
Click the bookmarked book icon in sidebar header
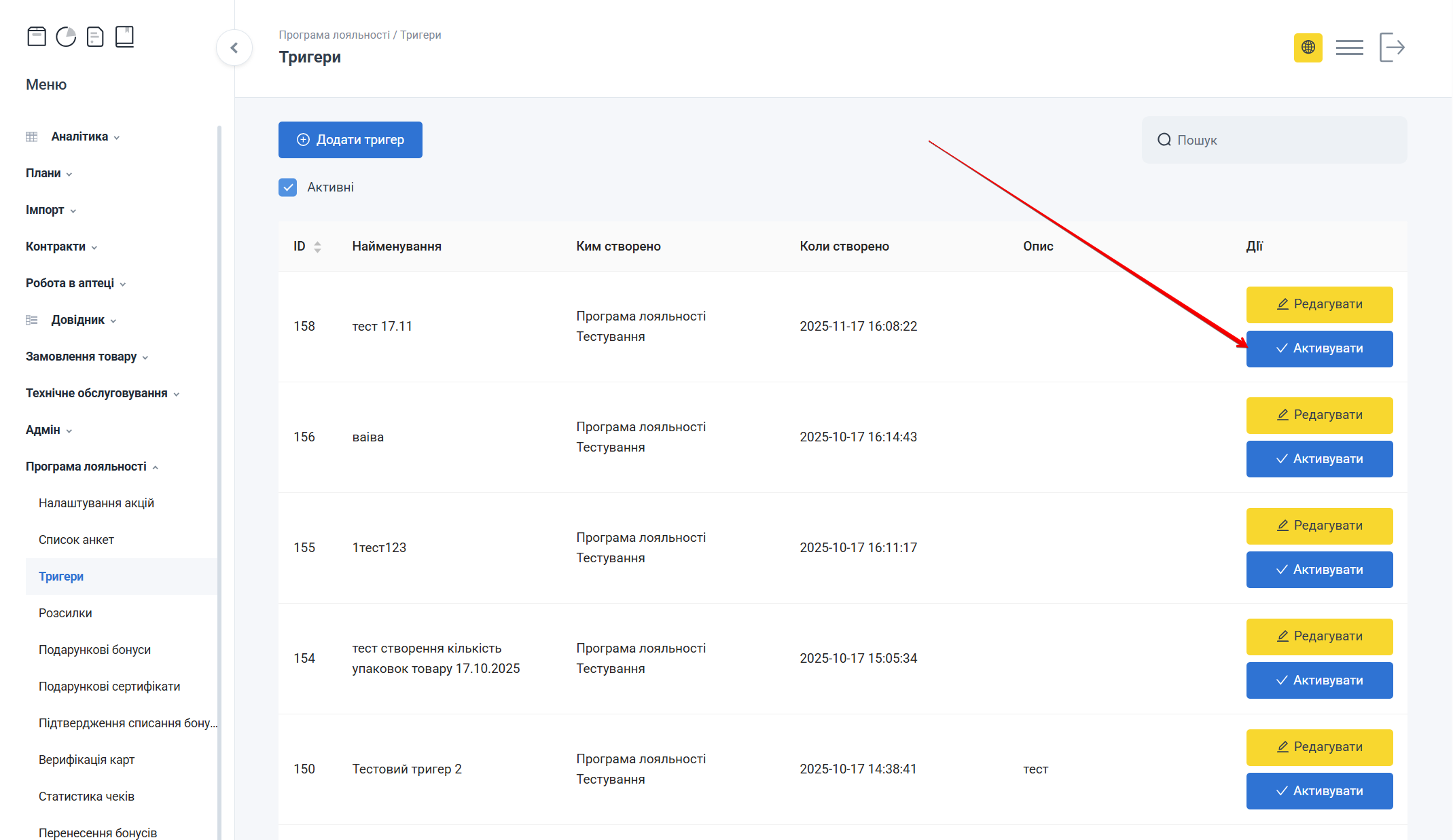click(x=124, y=36)
